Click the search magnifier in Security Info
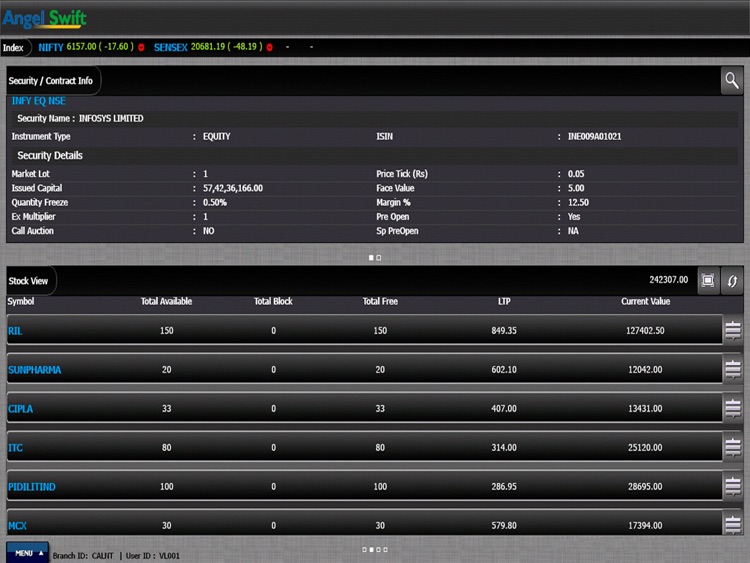 732,81
